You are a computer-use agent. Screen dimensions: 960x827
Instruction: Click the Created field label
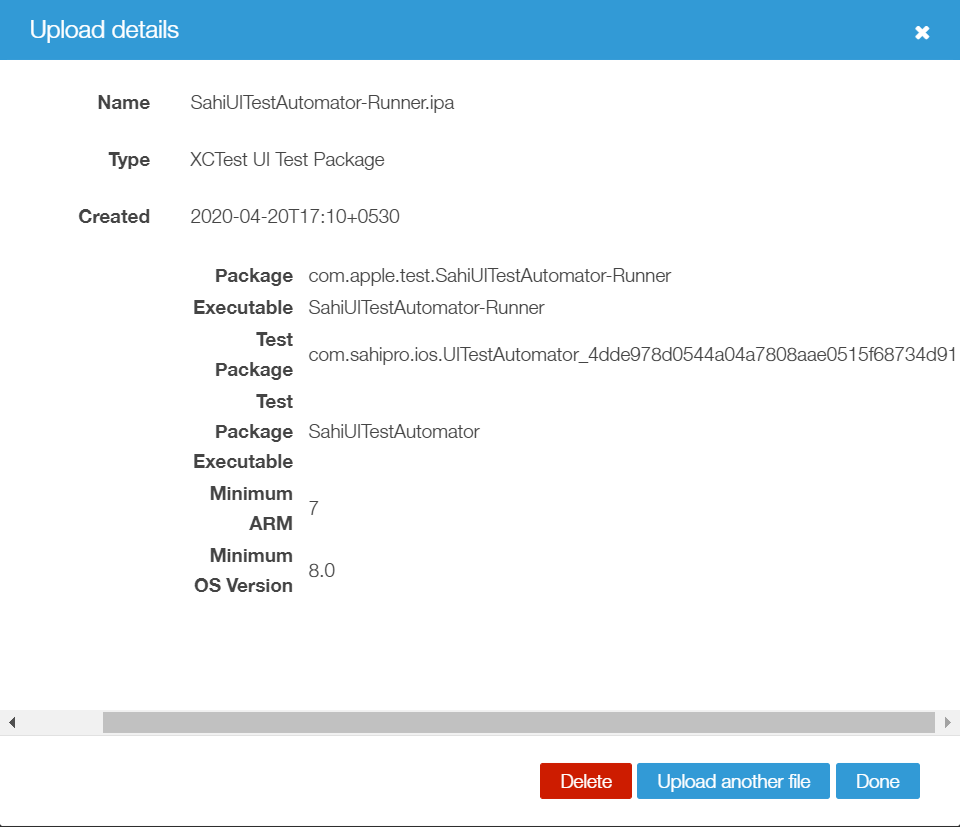[114, 217]
